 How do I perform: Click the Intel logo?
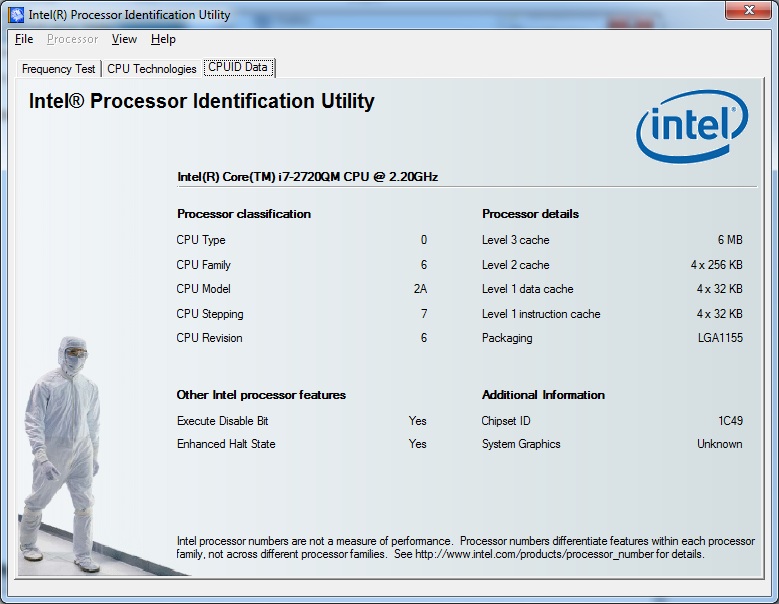692,126
